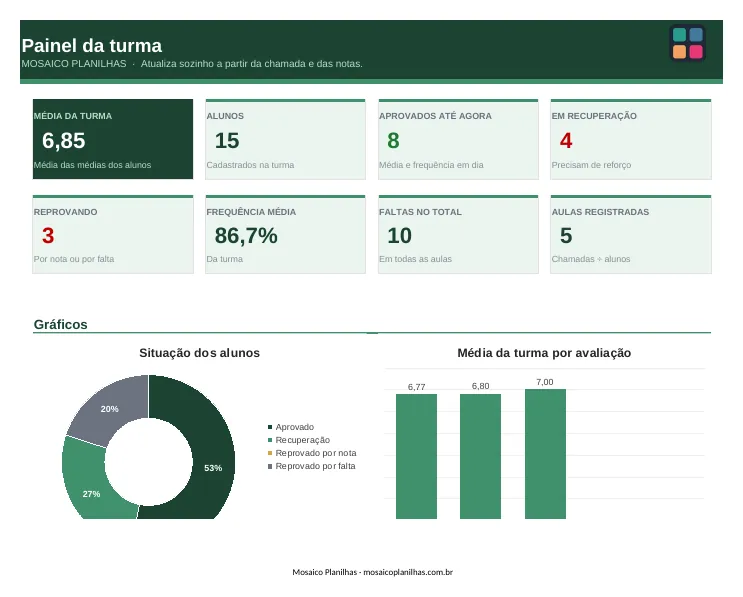Click the 'Reprovado por nota' legend label
The width and height of the screenshot is (743, 597).
click(316, 453)
